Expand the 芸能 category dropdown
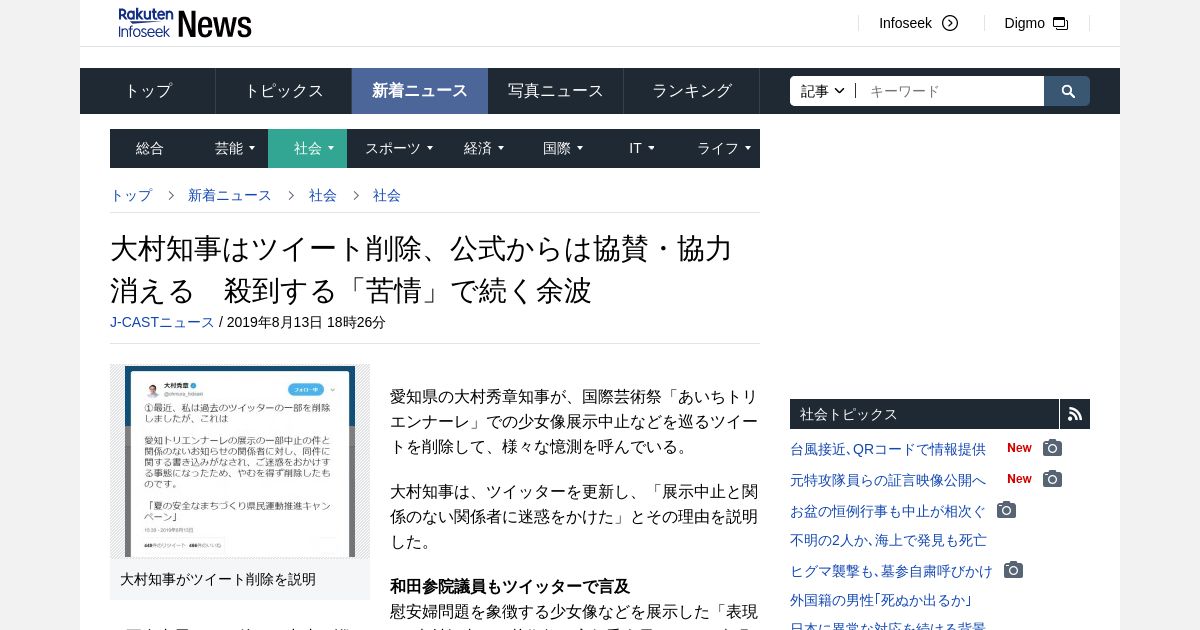 (235, 148)
